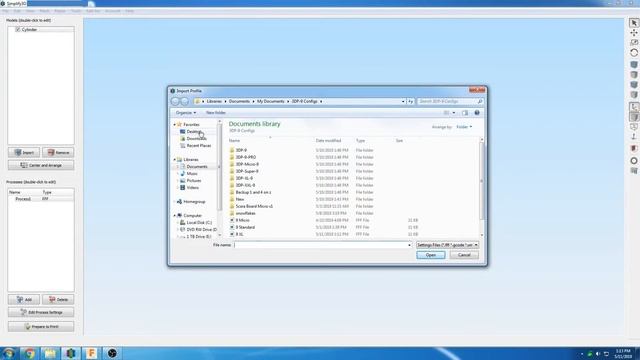Open the round gear machine control icon
The width and height of the screenshot is (640, 360).
tap(634, 160)
